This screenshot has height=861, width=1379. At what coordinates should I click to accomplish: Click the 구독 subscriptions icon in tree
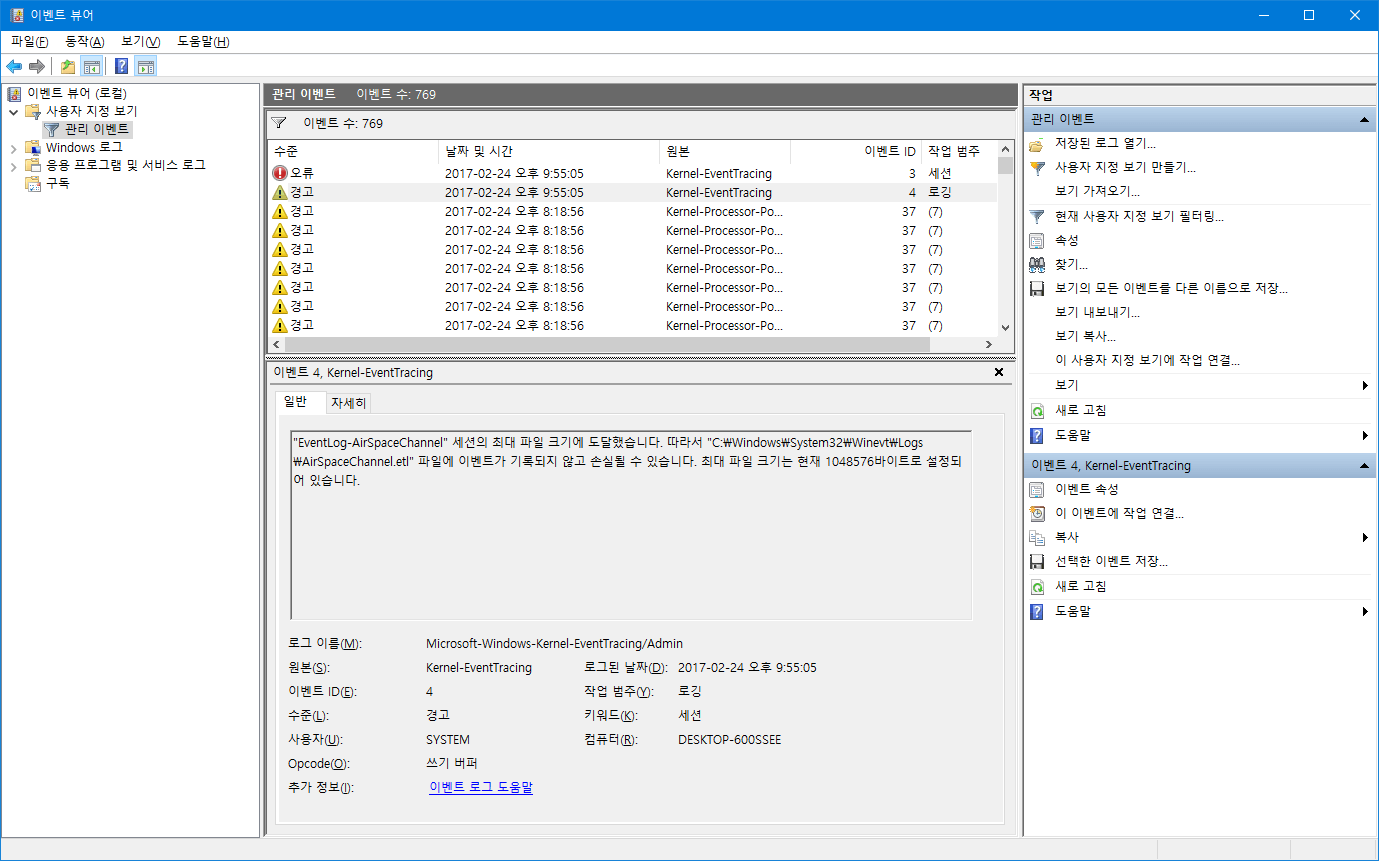[33, 184]
